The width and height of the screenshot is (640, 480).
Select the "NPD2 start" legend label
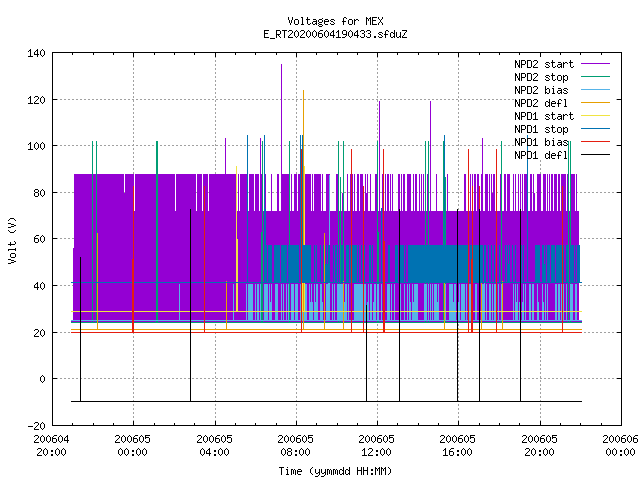544,64
